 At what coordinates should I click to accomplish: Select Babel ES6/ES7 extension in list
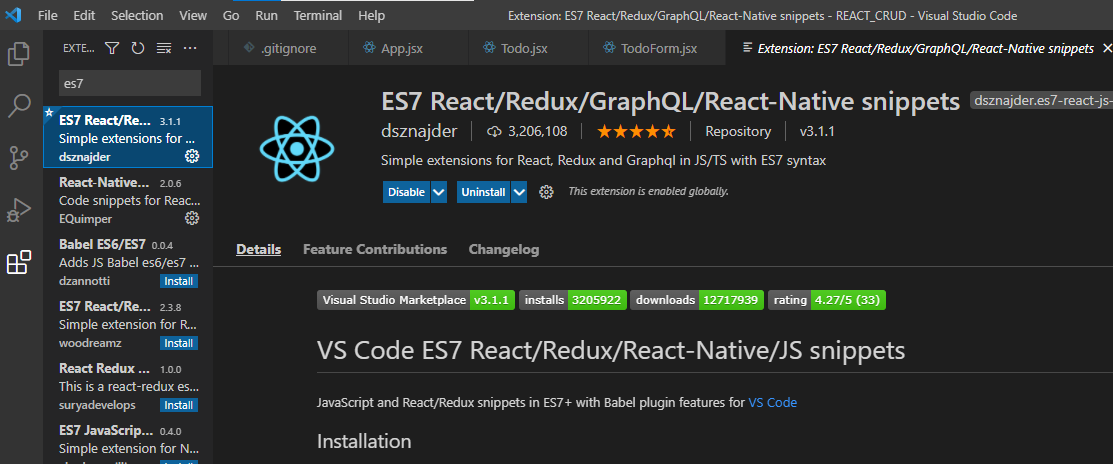pos(128,262)
